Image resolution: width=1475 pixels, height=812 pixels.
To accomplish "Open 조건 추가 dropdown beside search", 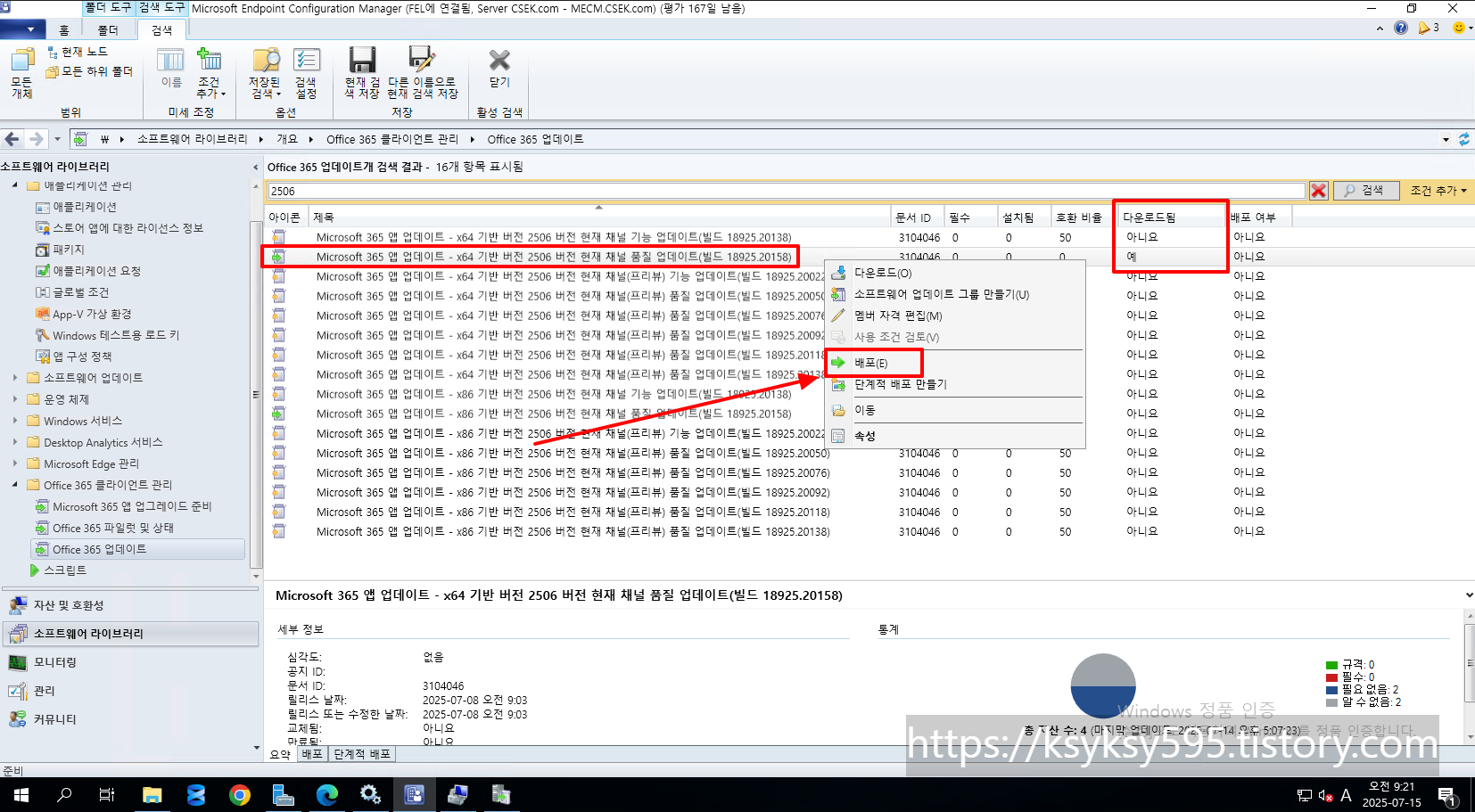I will tap(1438, 191).
